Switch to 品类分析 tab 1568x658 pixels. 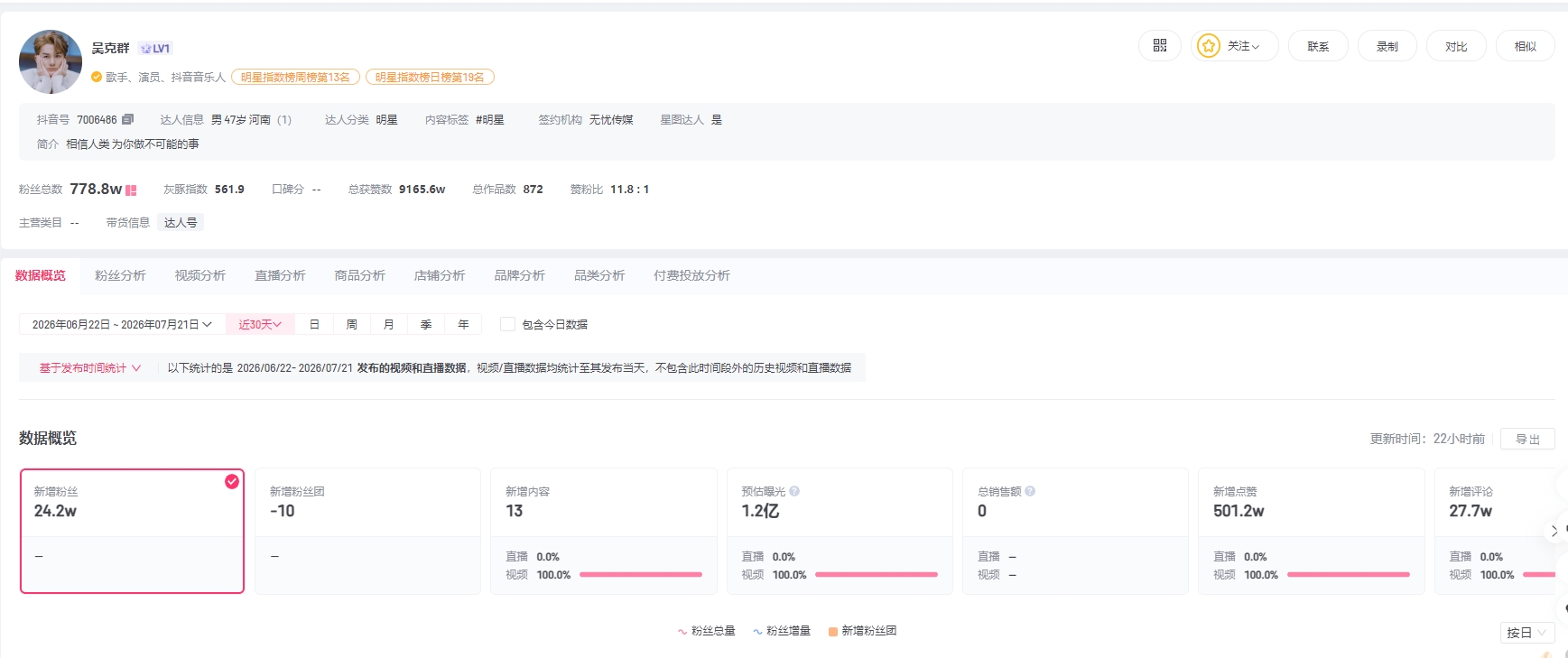click(599, 275)
